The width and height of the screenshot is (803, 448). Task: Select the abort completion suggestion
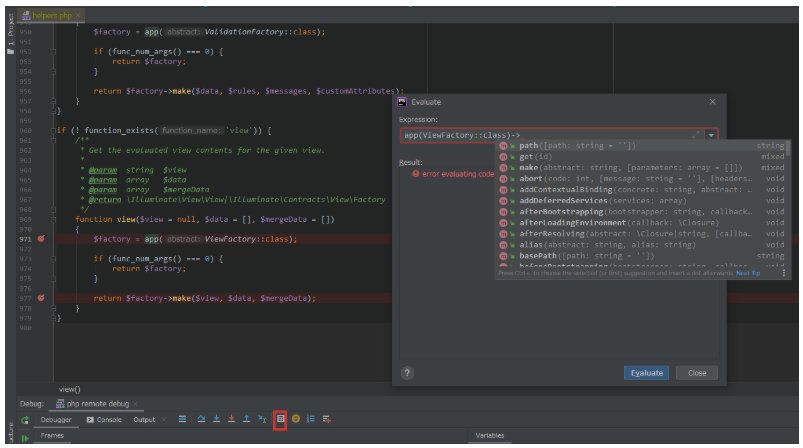(x=642, y=179)
